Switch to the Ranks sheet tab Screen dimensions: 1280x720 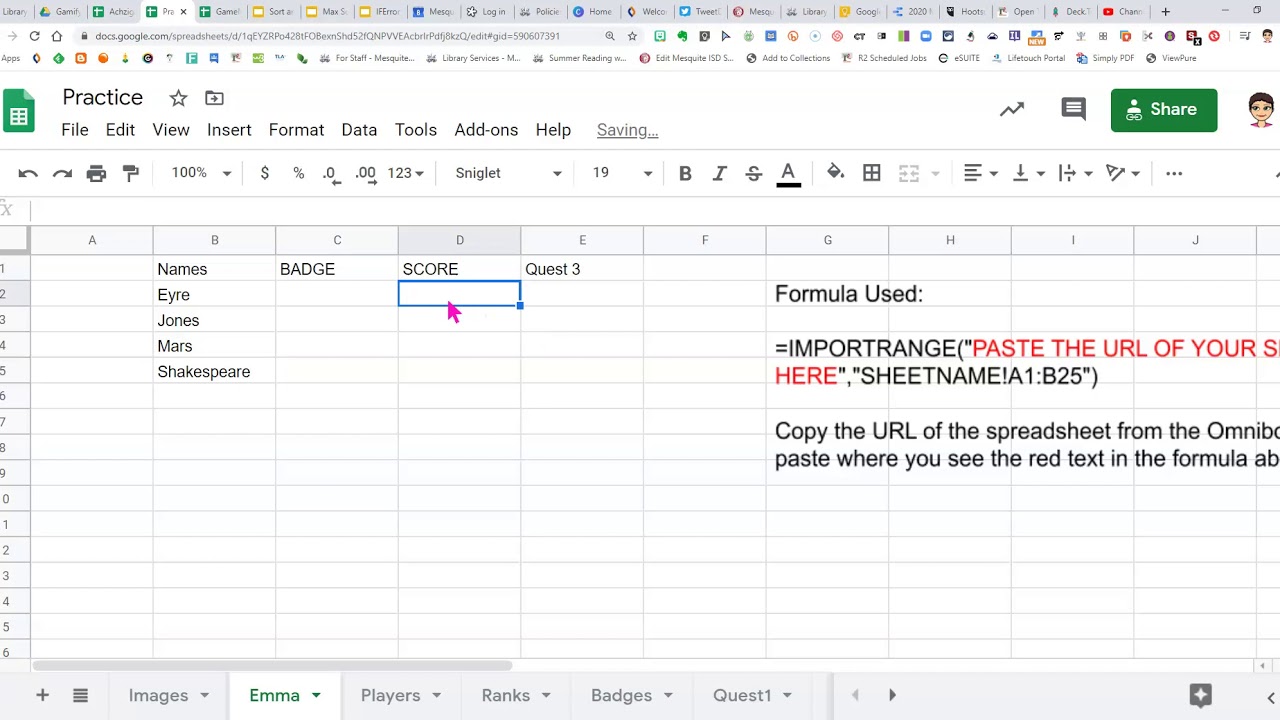coord(506,695)
